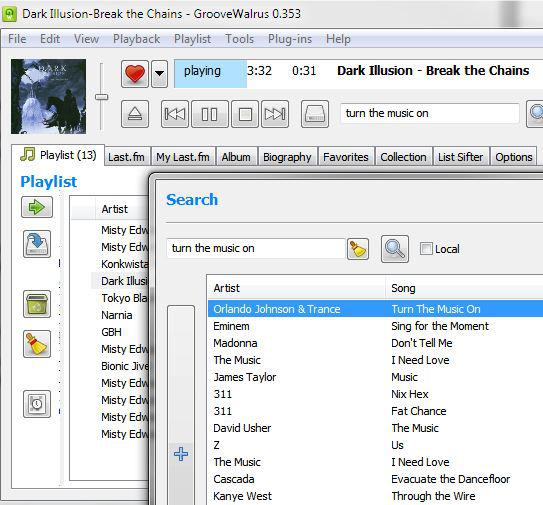Switch to the Collection tab

(403, 157)
